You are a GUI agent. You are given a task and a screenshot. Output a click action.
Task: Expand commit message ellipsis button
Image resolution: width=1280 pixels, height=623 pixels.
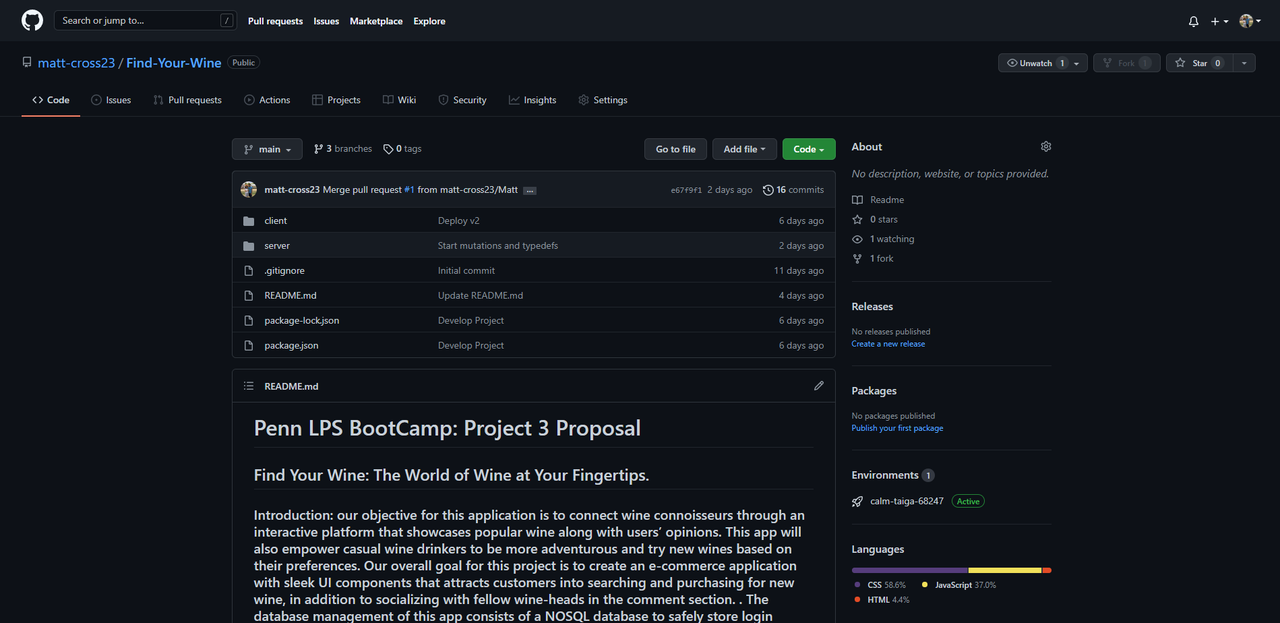[x=530, y=190]
